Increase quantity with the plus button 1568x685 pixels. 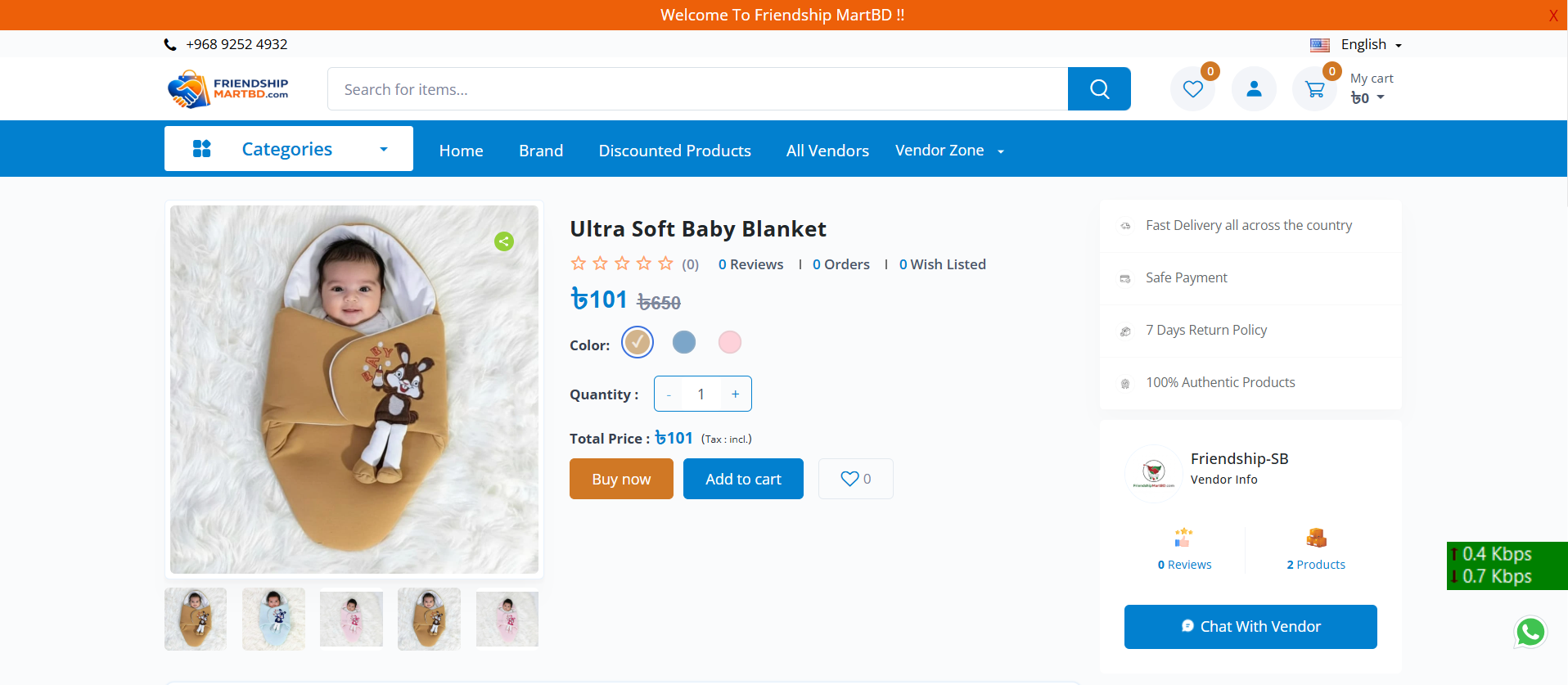click(735, 394)
